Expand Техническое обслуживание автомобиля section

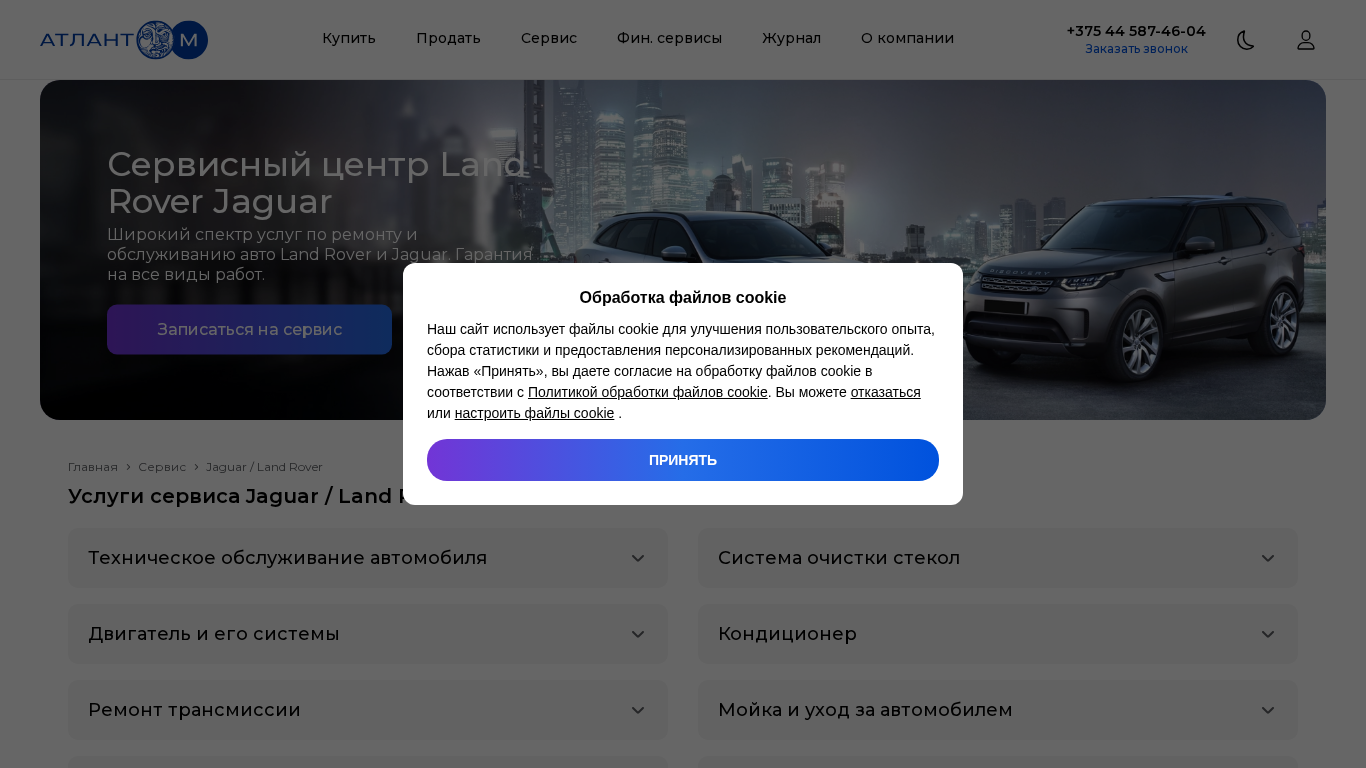click(x=368, y=558)
